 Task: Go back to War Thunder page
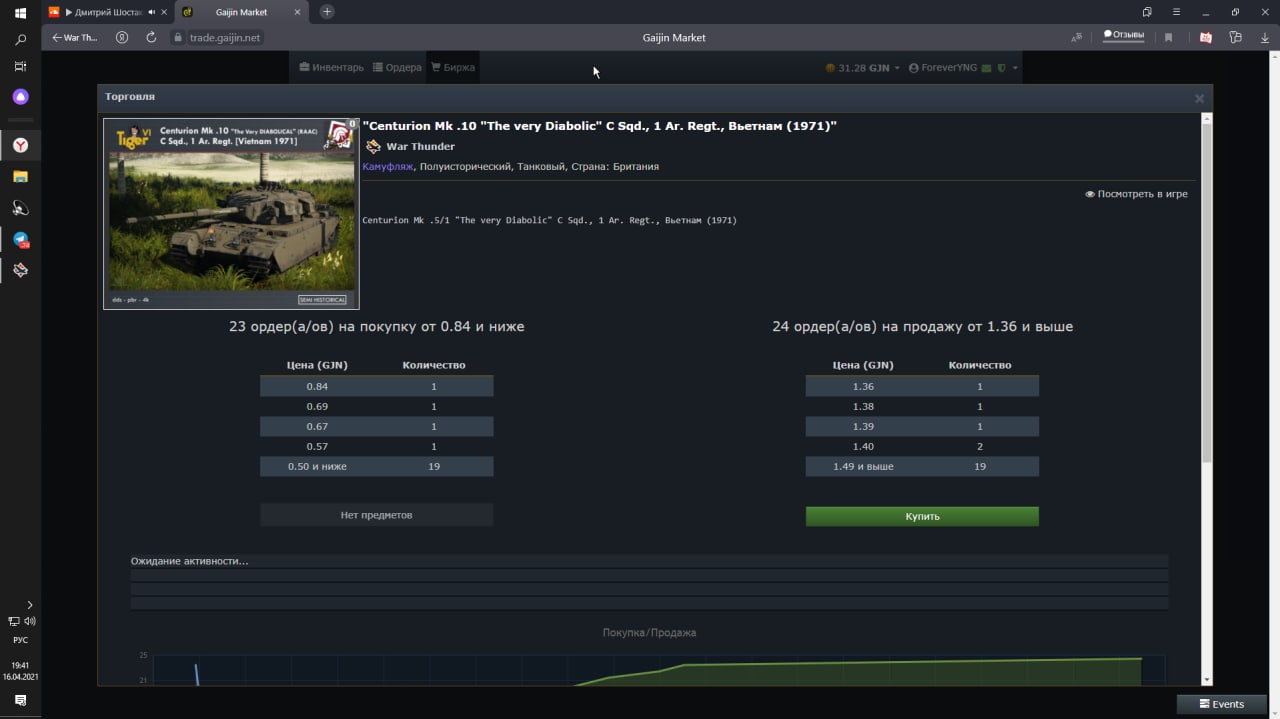(75, 37)
